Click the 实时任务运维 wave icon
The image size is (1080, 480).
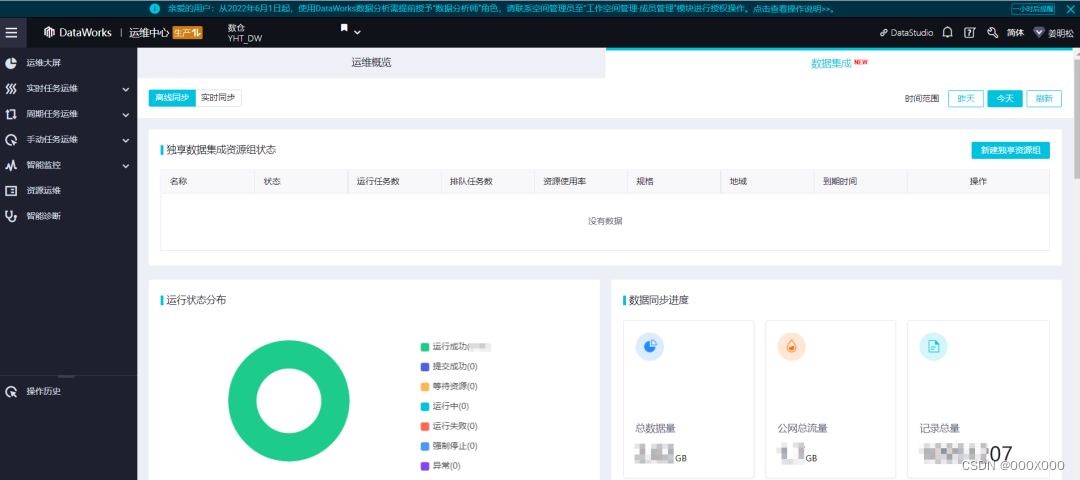click(11, 89)
